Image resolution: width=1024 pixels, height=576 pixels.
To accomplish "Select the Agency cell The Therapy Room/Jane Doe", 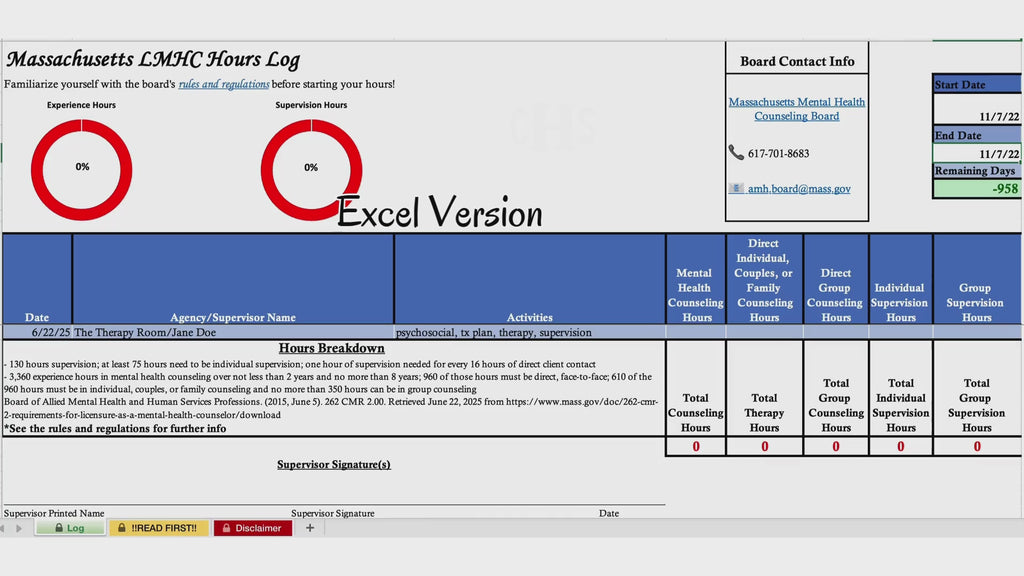I will (233, 332).
